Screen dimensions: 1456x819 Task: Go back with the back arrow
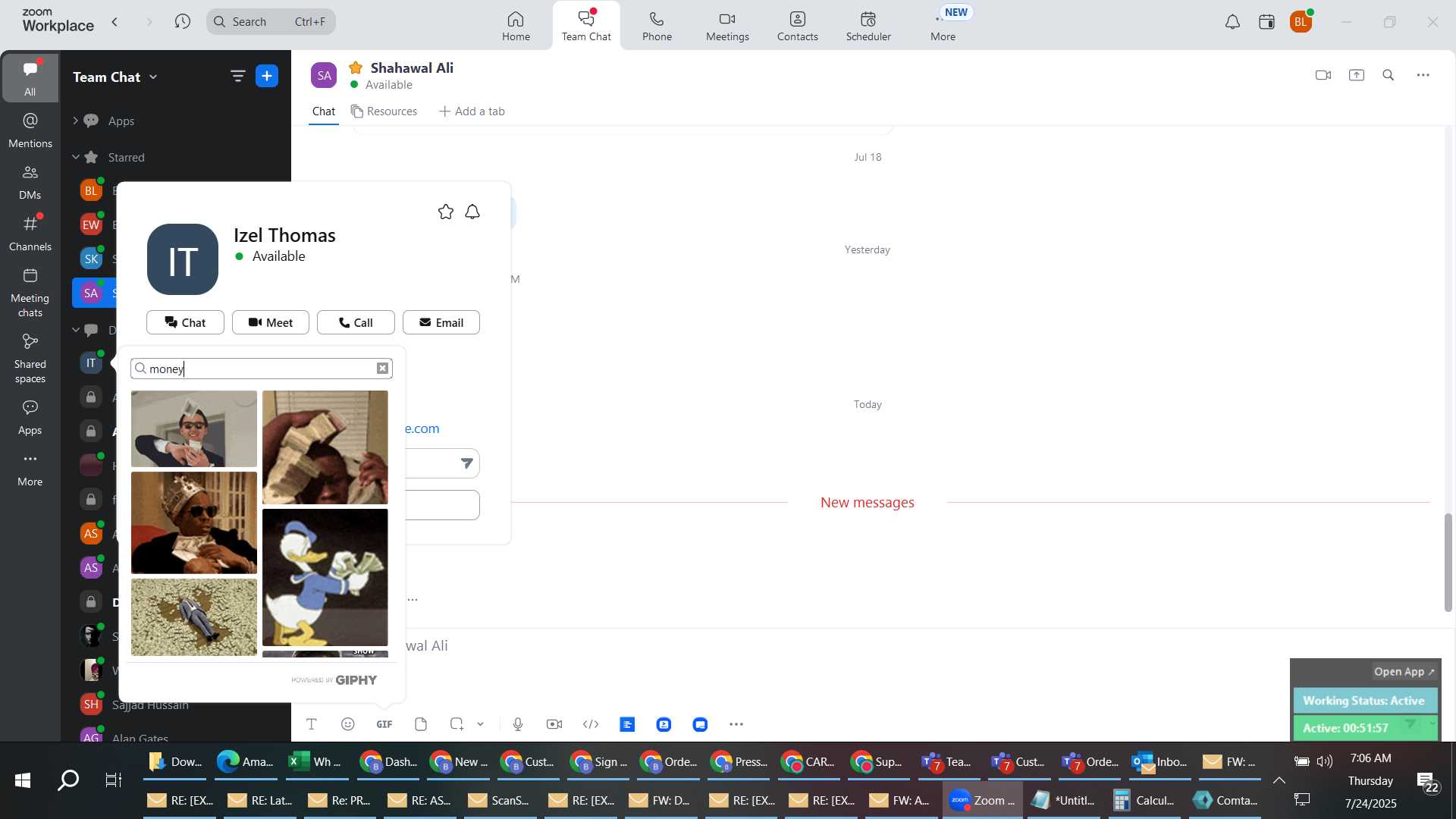[x=115, y=22]
